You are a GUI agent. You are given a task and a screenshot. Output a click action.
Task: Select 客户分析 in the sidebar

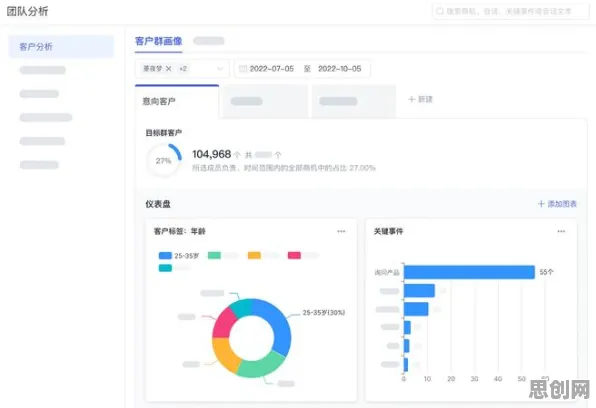(61, 47)
